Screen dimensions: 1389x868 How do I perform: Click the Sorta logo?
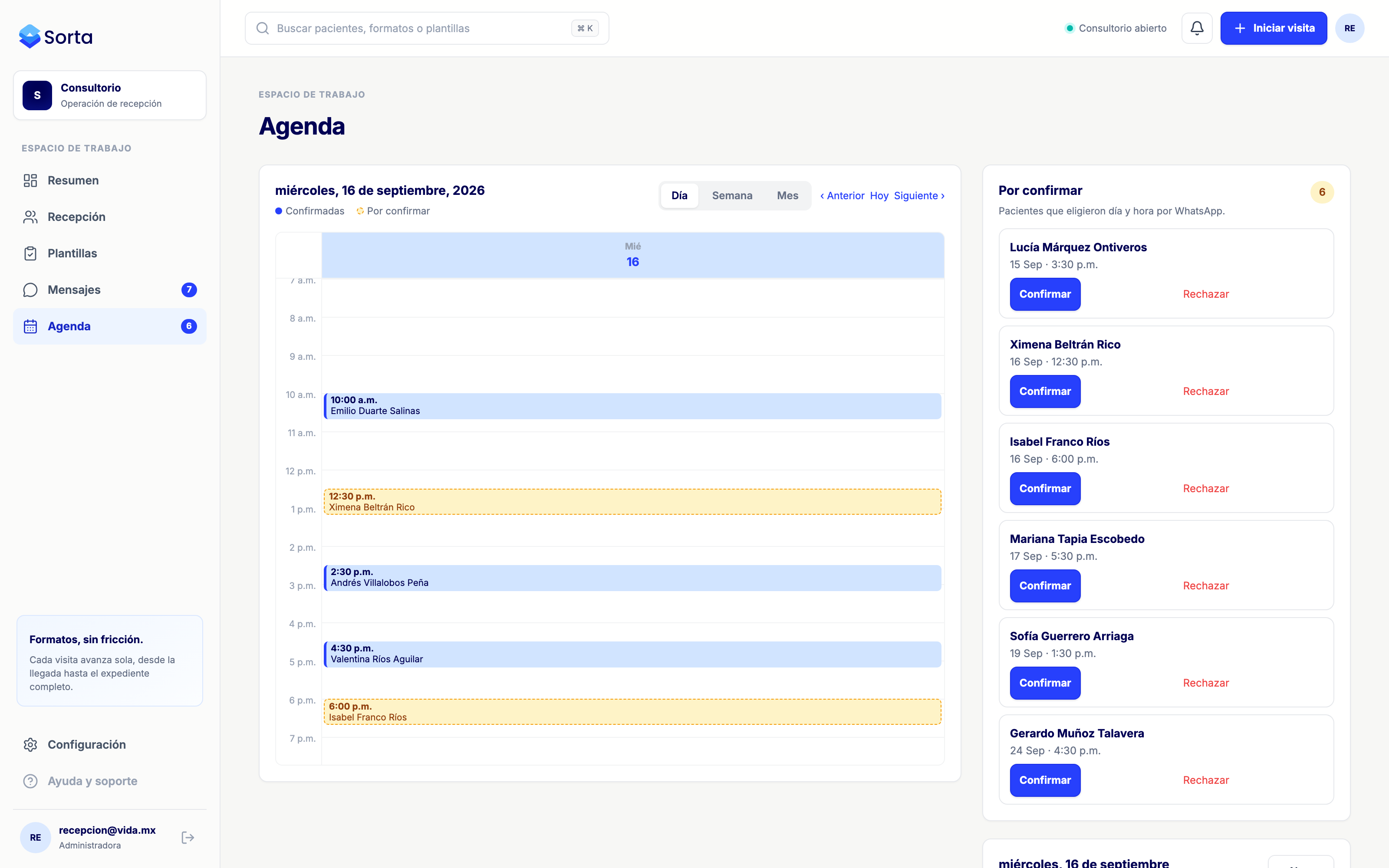tap(55, 37)
